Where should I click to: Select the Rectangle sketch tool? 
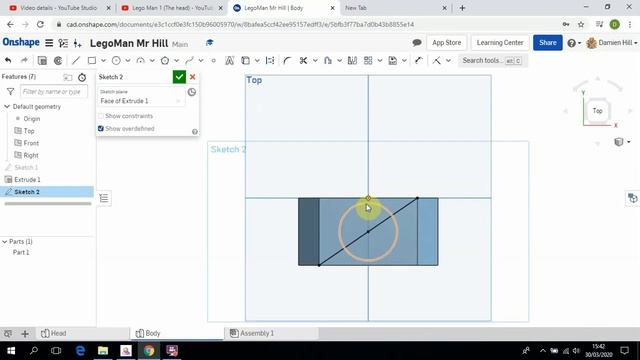tap(92, 60)
